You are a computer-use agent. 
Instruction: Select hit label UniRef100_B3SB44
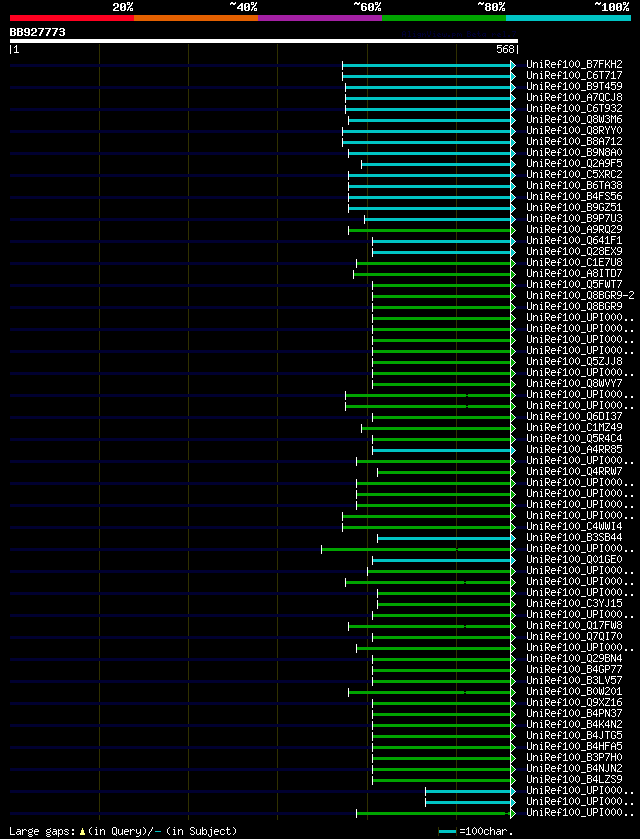pyautogui.click(x=574, y=538)
